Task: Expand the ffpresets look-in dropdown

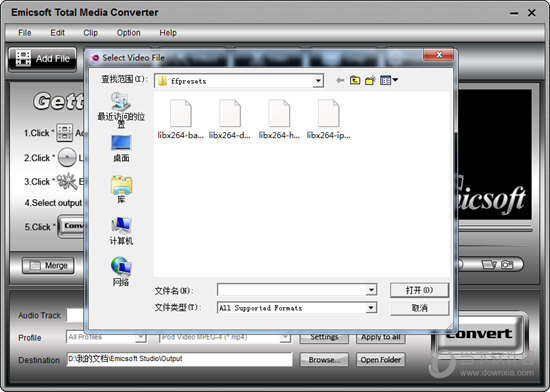Action: click(x=318, y=81)
